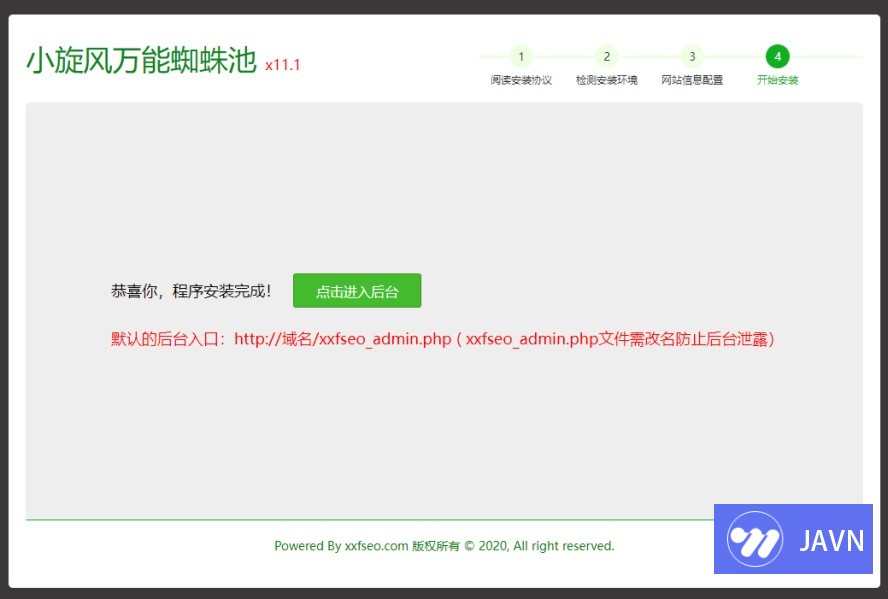Click the JAVN watermark text
Viewport: 888px width, 599px height.
[x=831, y=541]
